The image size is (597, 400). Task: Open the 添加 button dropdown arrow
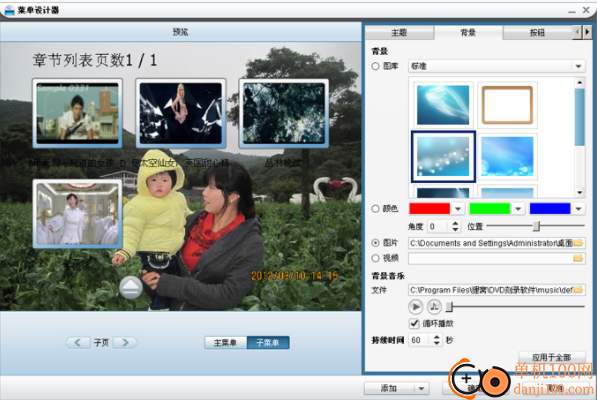[x=421, y=389]
